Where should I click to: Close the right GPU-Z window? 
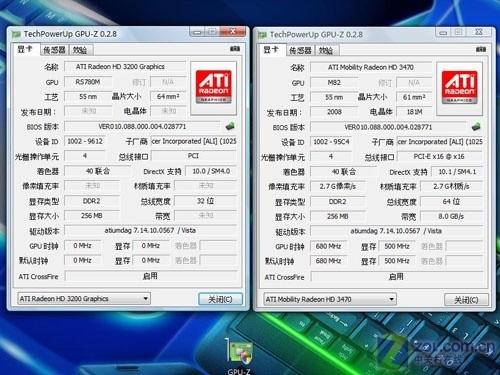(x=479, y=32)
